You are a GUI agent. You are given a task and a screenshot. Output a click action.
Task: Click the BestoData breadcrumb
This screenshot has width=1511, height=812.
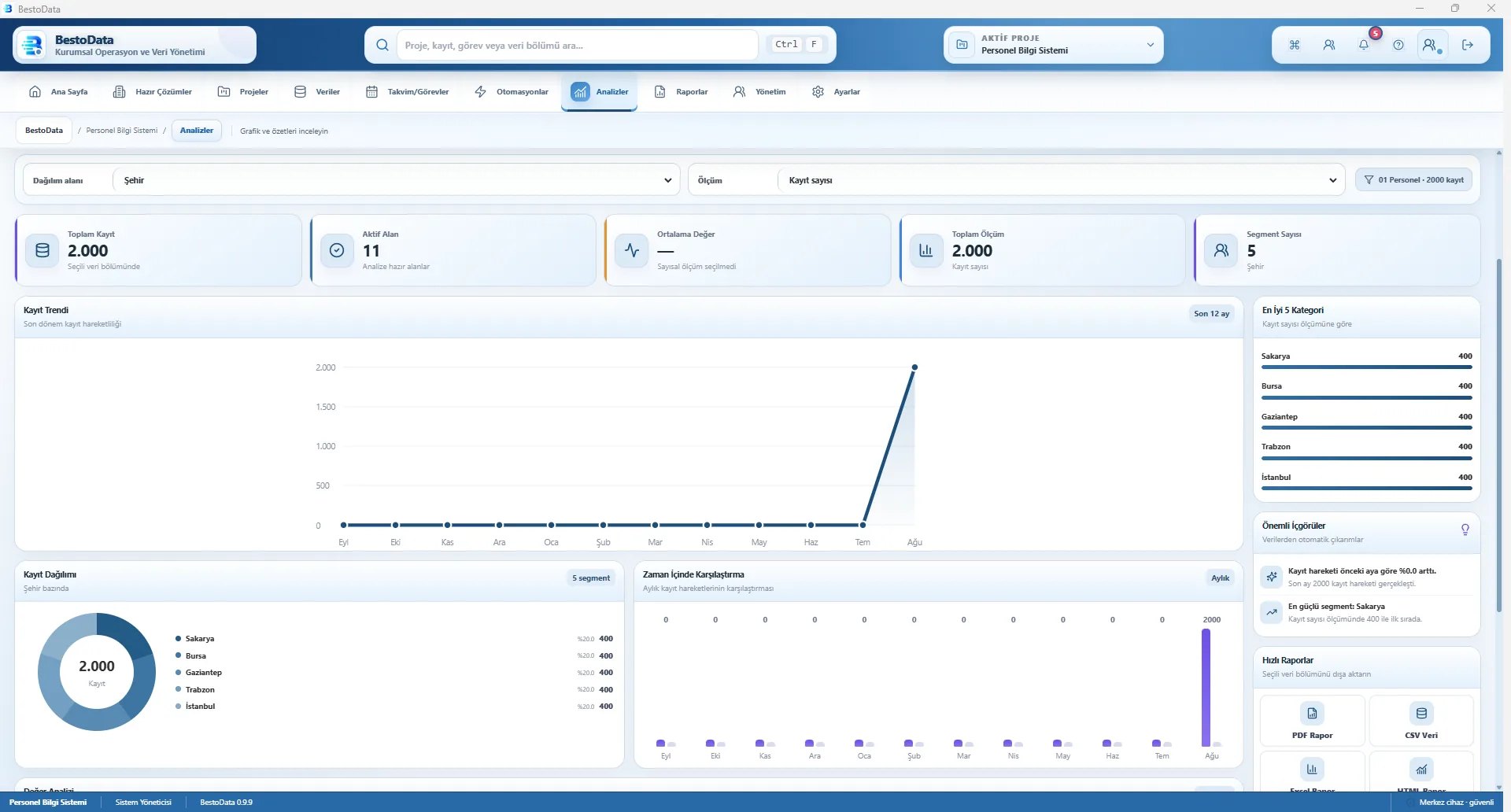point(44,131)
